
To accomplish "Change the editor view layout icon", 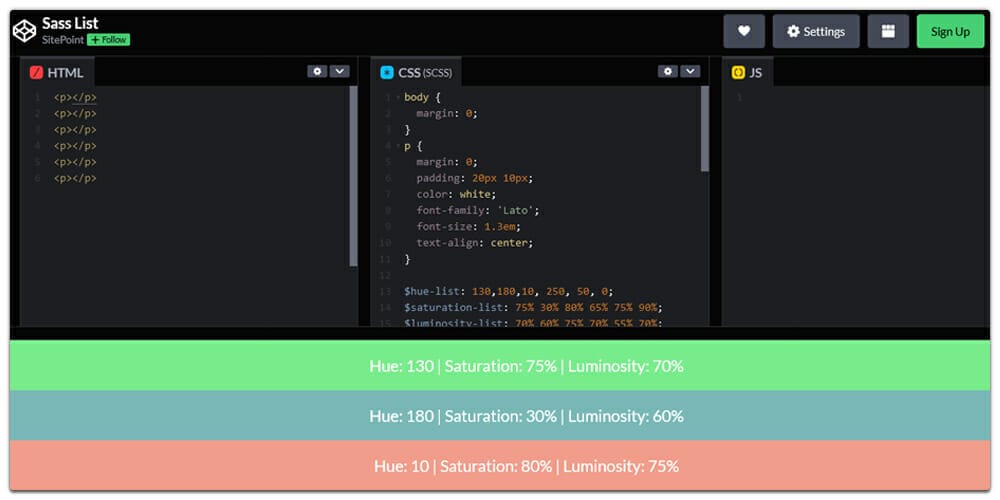I will [x=888, y=31].
